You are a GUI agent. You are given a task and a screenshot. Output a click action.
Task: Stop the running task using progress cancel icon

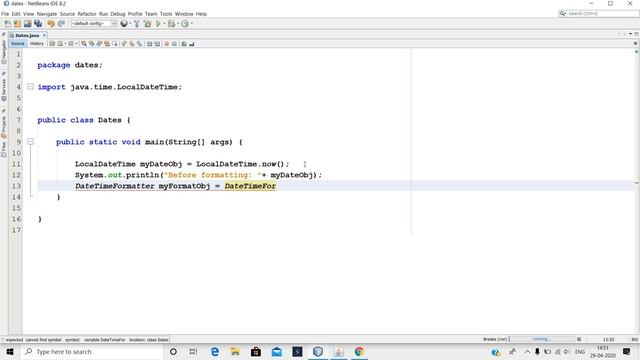(579, 339)
